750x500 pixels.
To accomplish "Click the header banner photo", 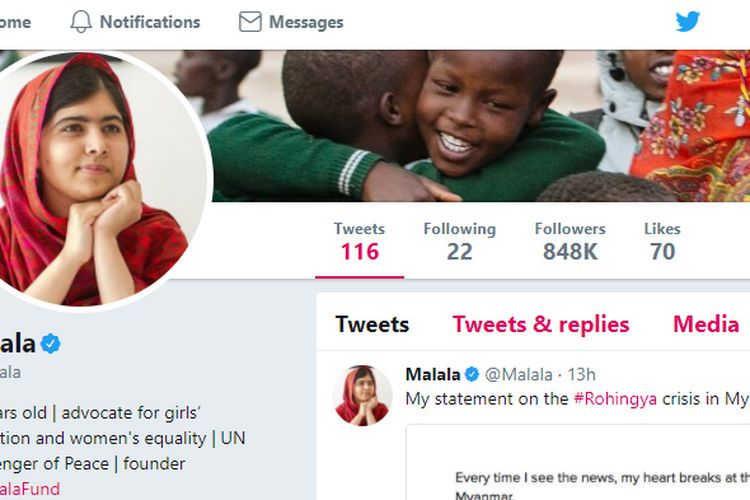I will point(480,120).
